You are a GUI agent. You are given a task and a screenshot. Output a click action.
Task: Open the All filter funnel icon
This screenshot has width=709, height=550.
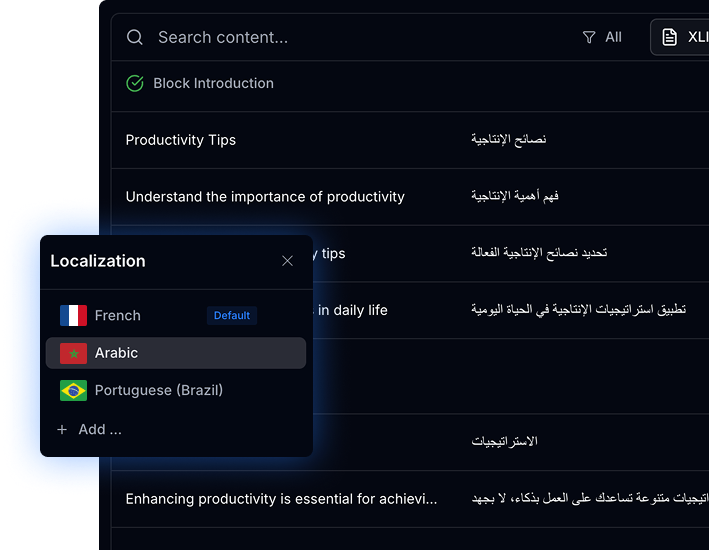click(x=589, y=38)
